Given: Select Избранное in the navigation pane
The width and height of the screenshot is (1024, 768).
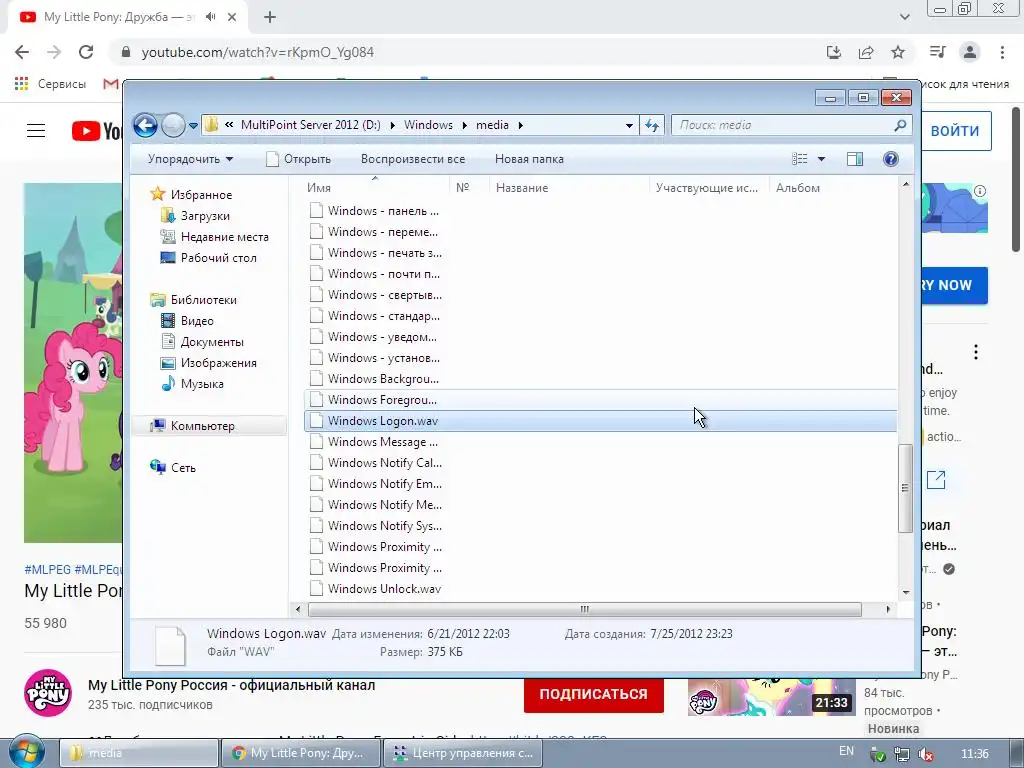Looking at the screenshot, I should point(201,195).
